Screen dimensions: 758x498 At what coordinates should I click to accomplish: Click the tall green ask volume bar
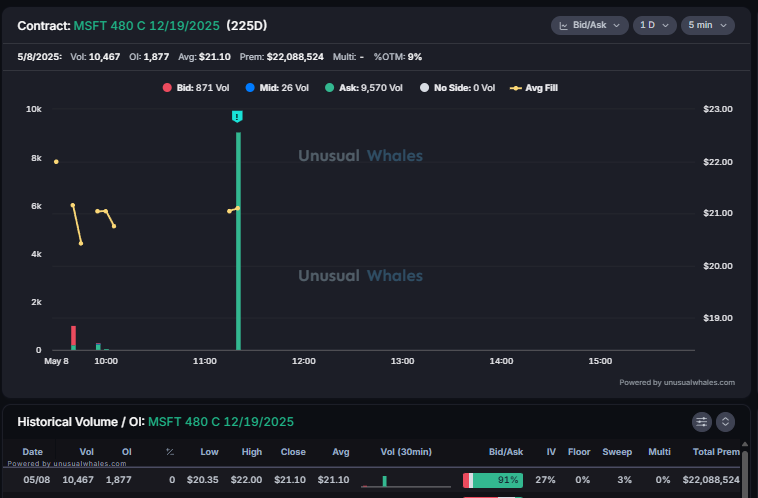238,241
